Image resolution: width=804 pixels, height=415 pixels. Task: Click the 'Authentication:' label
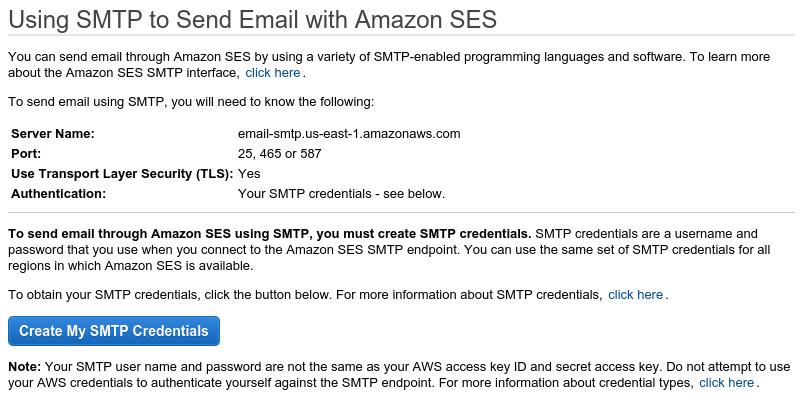pos(58,194)
